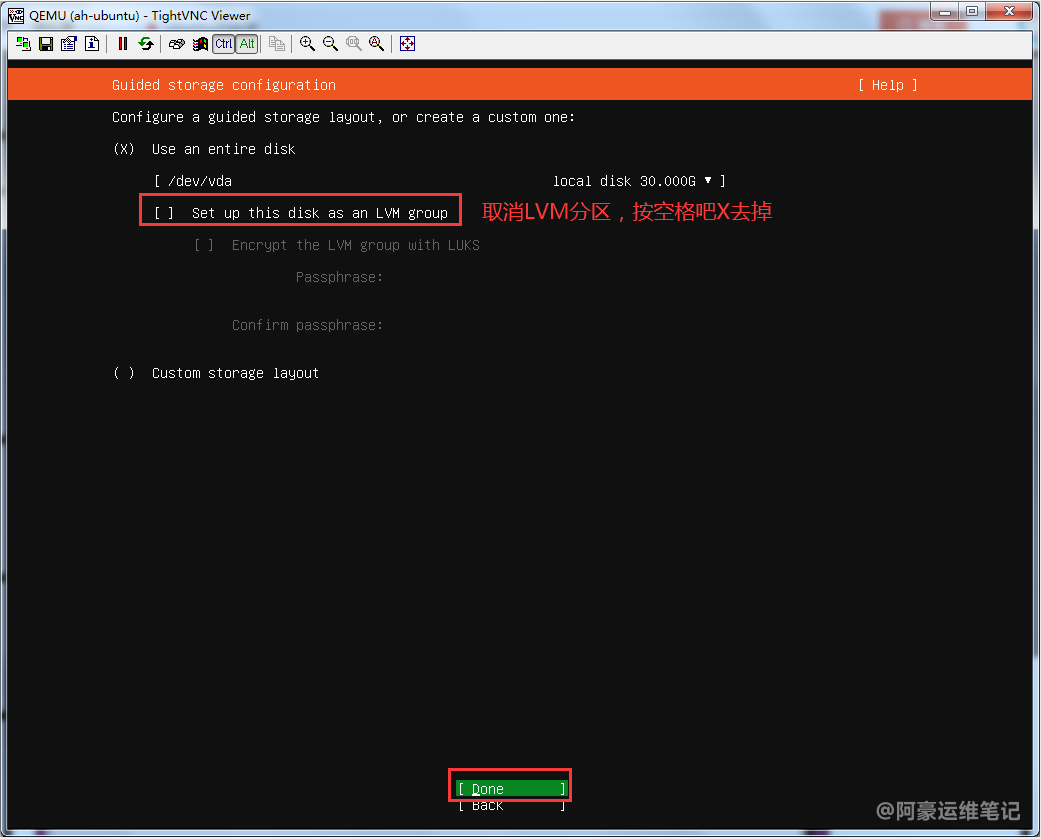Toggle the Ctrl key button in the toolbar
This screenshot has height=839, width=1041.
click(x=223, y=44)
